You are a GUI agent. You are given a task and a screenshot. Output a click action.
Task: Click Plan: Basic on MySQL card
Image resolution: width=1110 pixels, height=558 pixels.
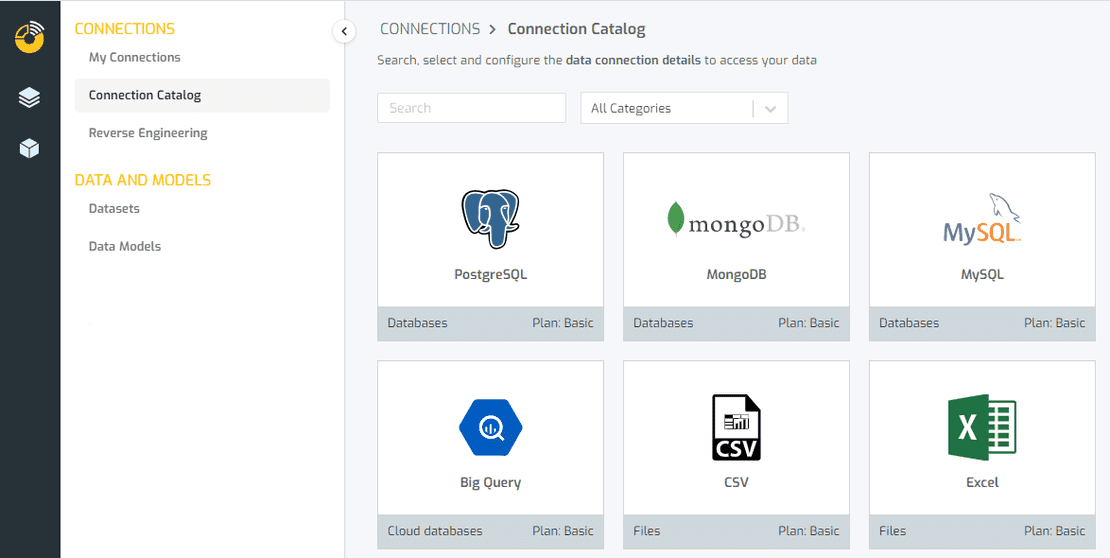[x=1054, y=323]
